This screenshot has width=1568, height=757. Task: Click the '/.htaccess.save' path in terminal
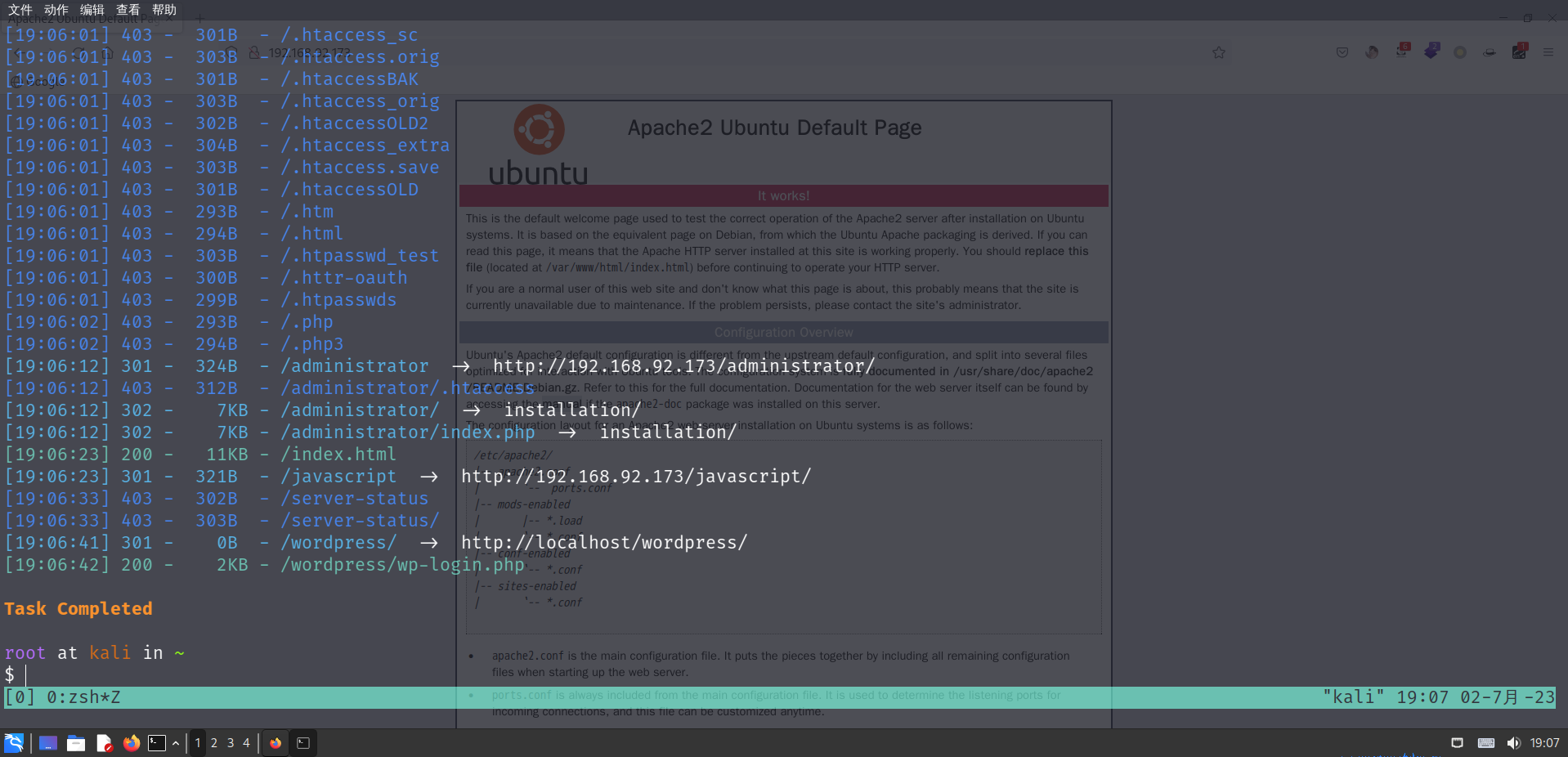pyautogui.click(x=360, y=168)
